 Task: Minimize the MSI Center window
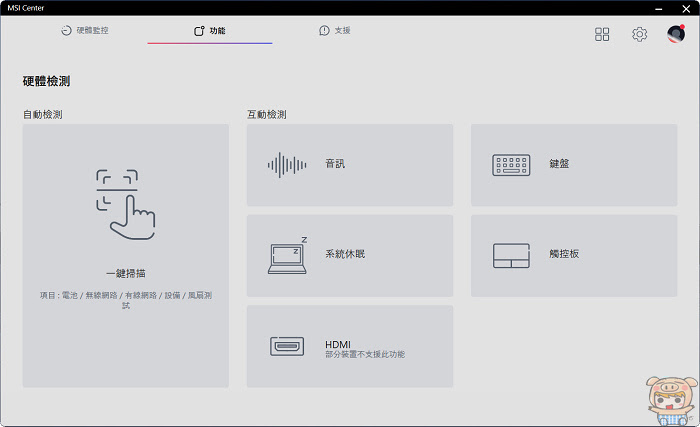658,8
